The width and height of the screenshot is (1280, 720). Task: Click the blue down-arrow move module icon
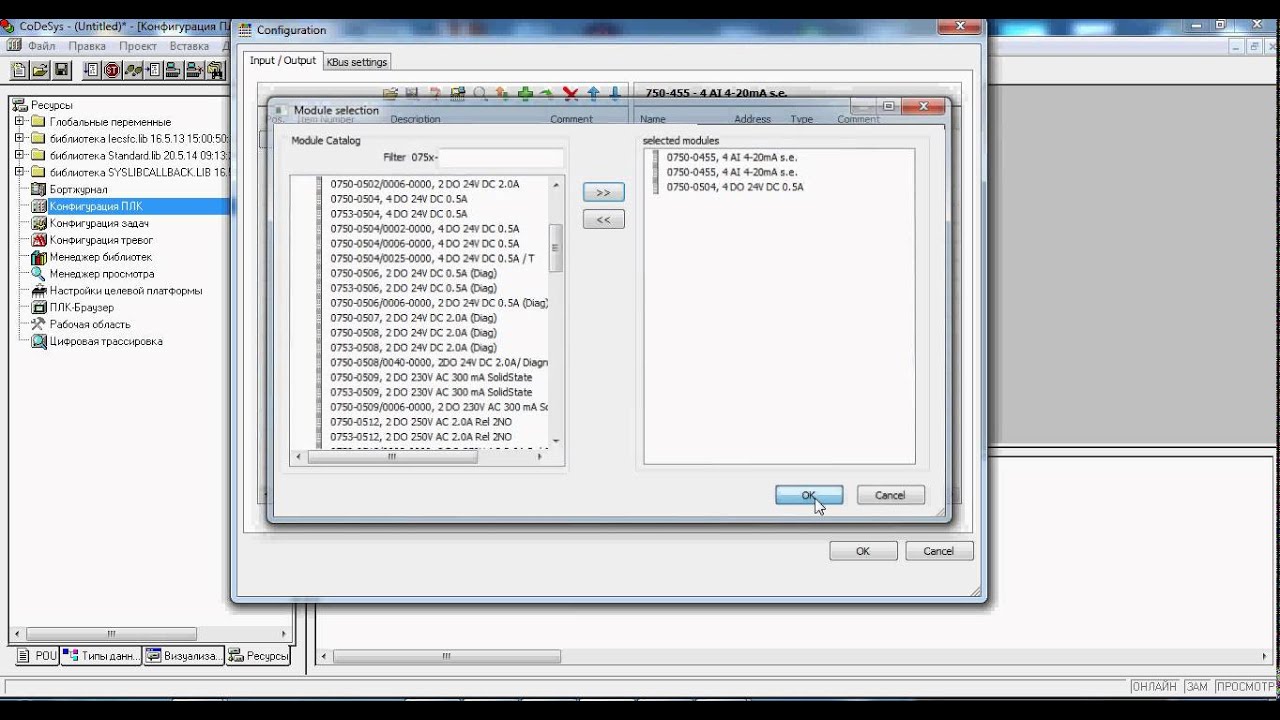(x=615, y=94)
